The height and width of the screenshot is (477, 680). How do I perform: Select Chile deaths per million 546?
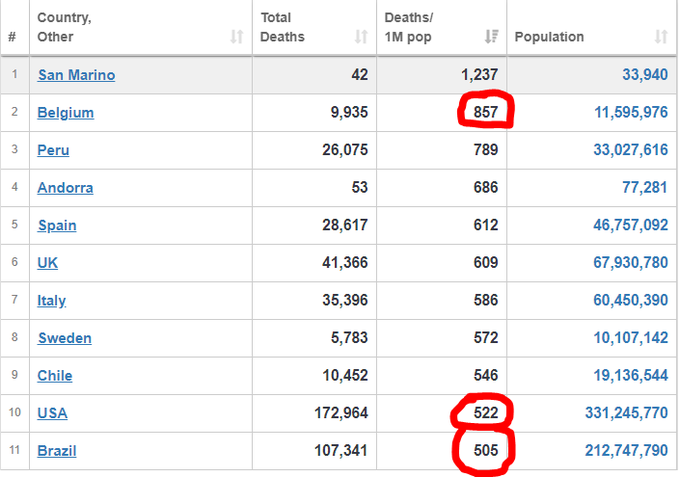tap(486, 375)
